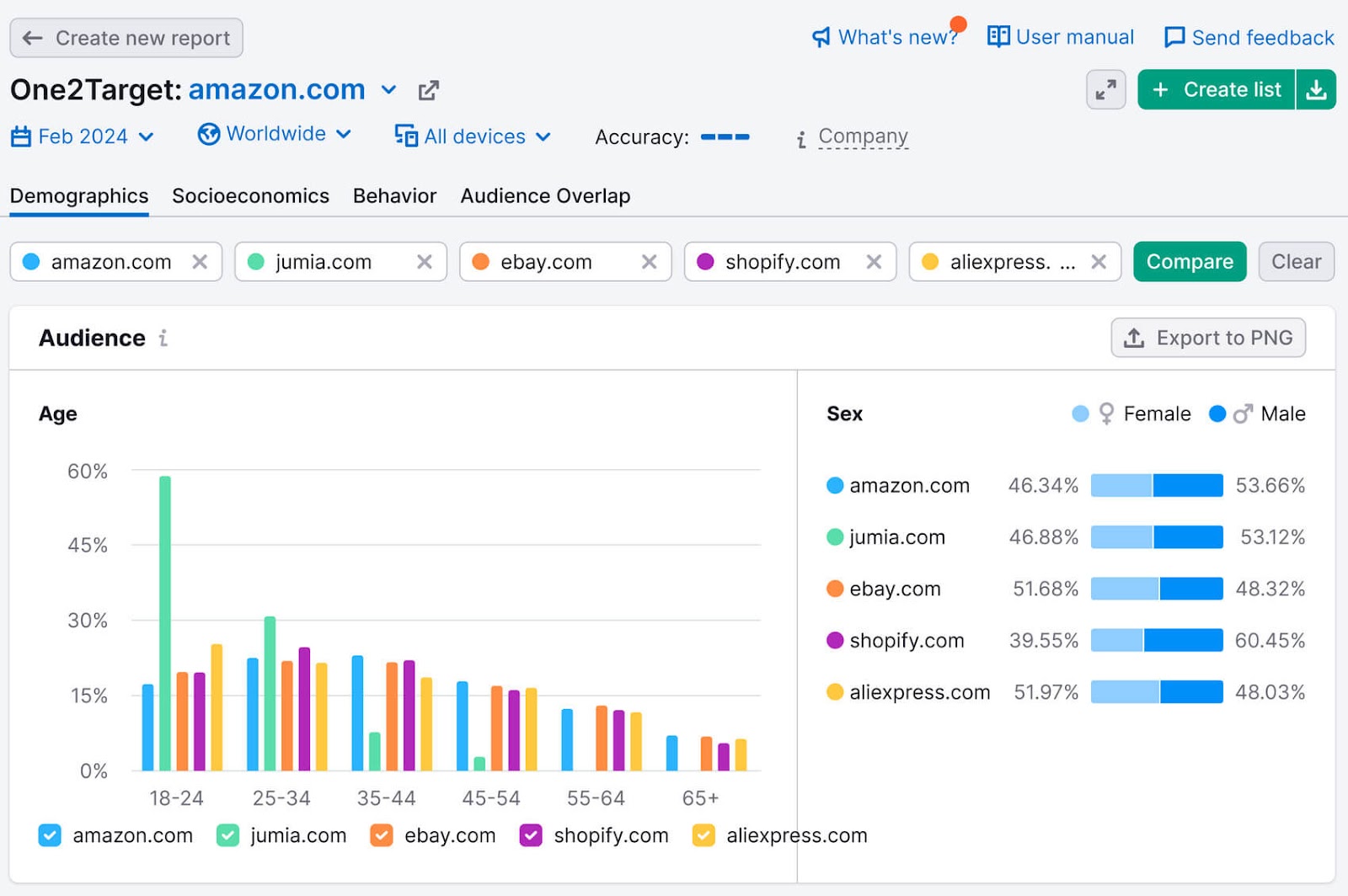Uncheck jumia.com in the chart legend
The image size is (1348, 896).
tap(227, 835)
